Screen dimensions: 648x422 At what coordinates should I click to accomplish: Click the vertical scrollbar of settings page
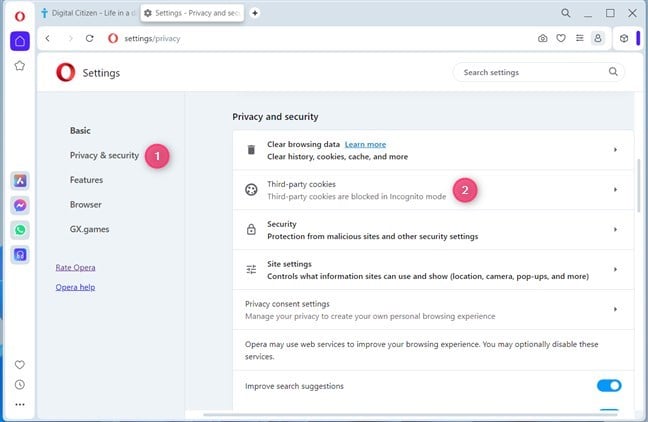point(639,185)
